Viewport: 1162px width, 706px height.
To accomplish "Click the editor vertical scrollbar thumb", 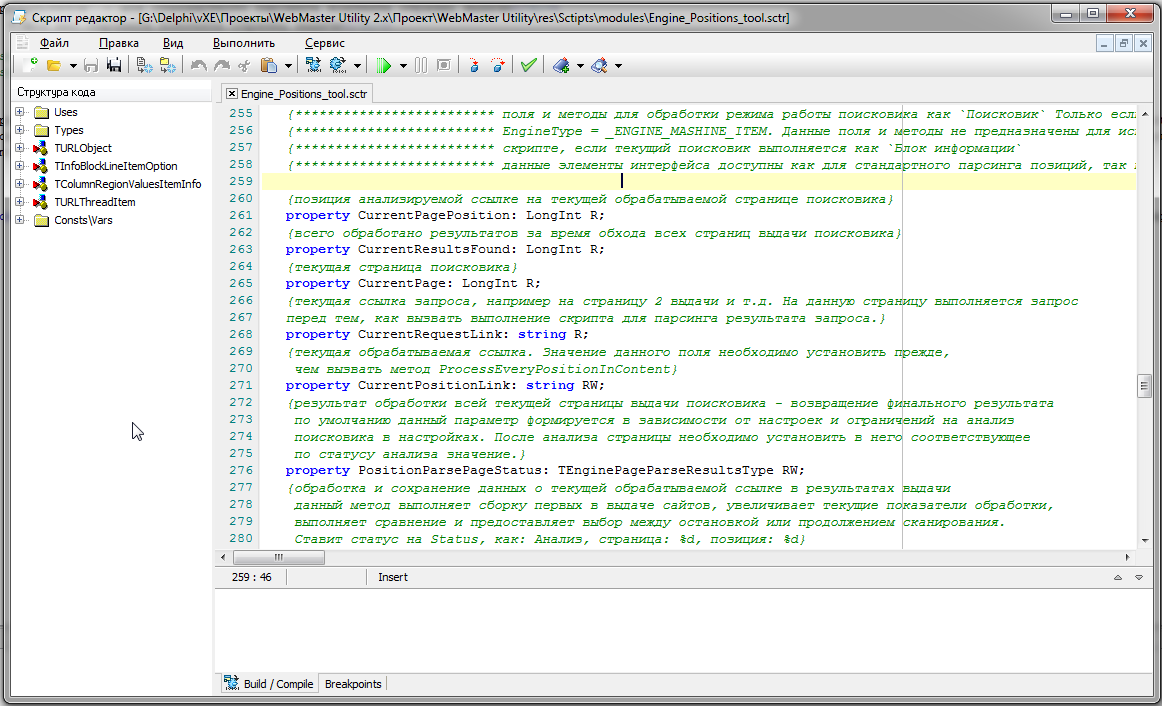I will click(x=1143, y=387).
